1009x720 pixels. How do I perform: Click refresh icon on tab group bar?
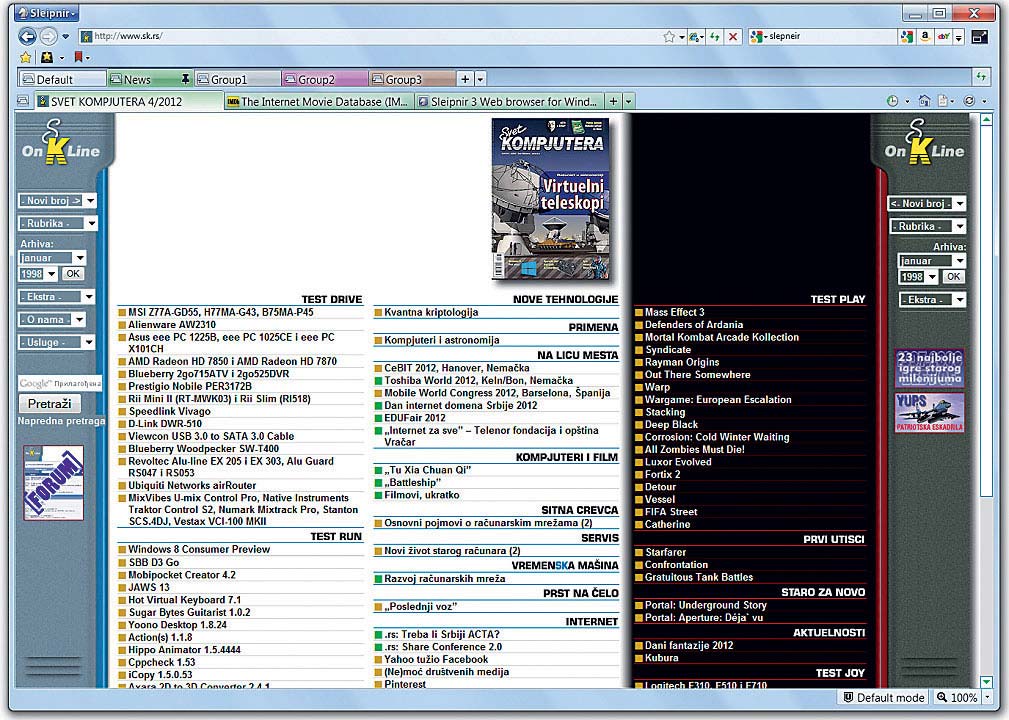tap(981, 77)
